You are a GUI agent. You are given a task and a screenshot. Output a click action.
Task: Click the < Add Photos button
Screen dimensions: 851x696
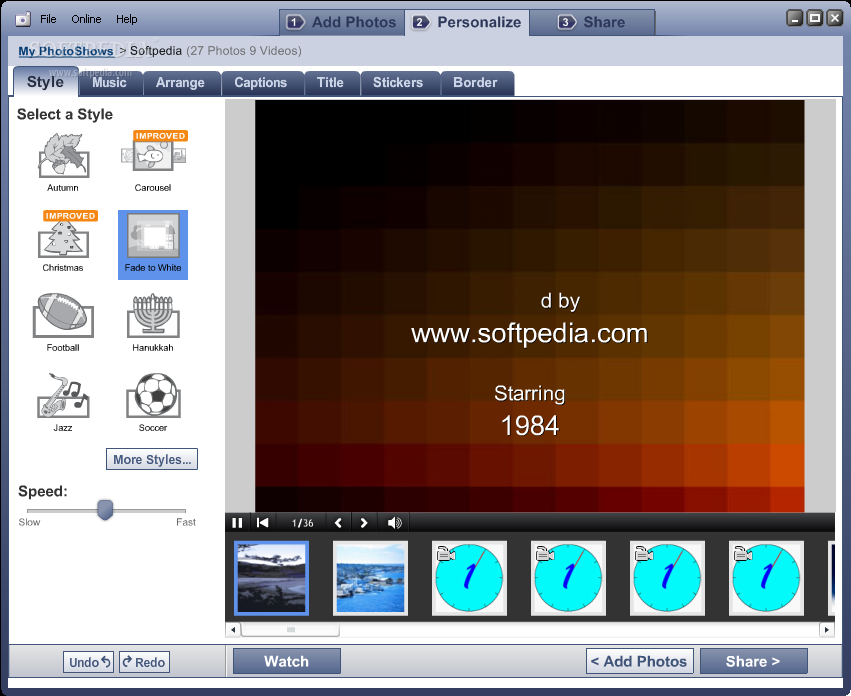639,661
